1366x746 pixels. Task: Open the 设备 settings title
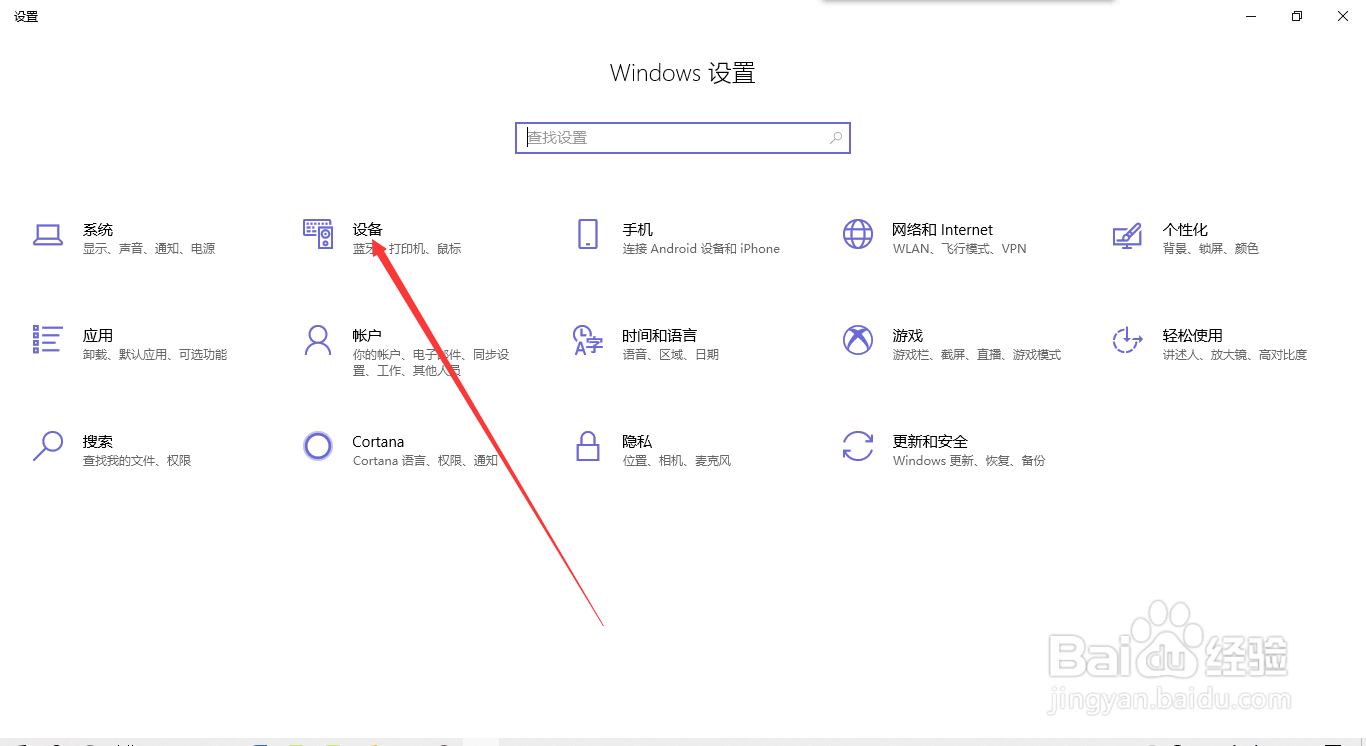tap(368, 229)
